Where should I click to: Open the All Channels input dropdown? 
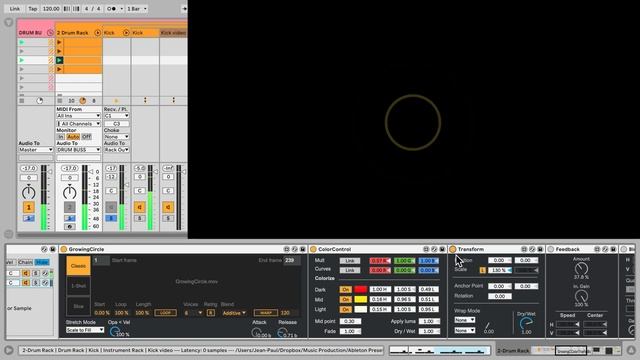(78, 124)
